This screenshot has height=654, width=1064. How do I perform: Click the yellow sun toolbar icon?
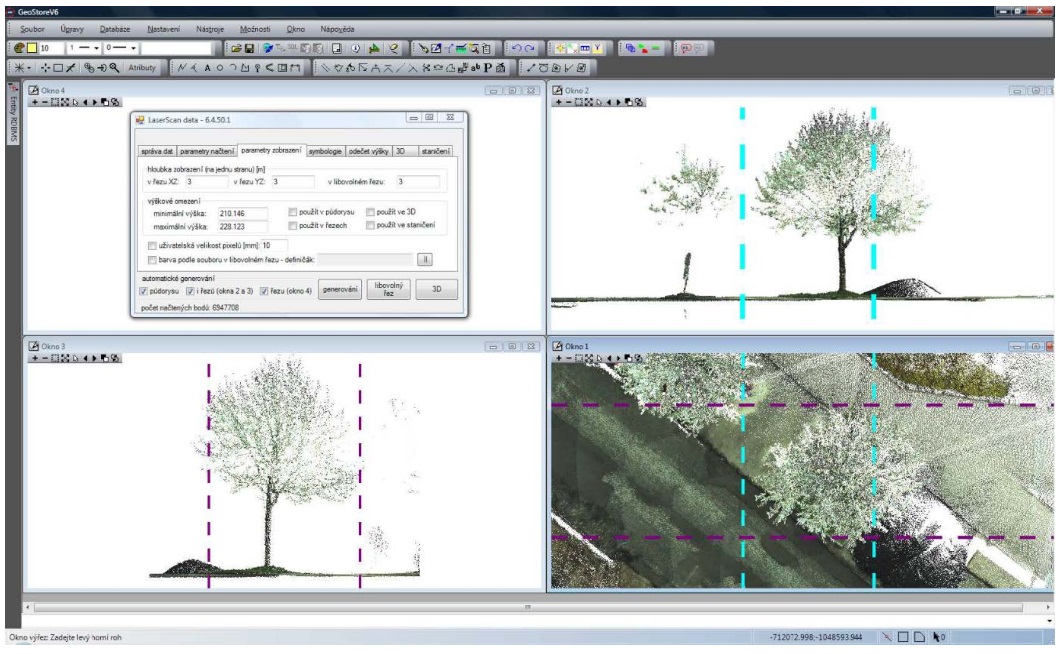click(x=560, y=48)
